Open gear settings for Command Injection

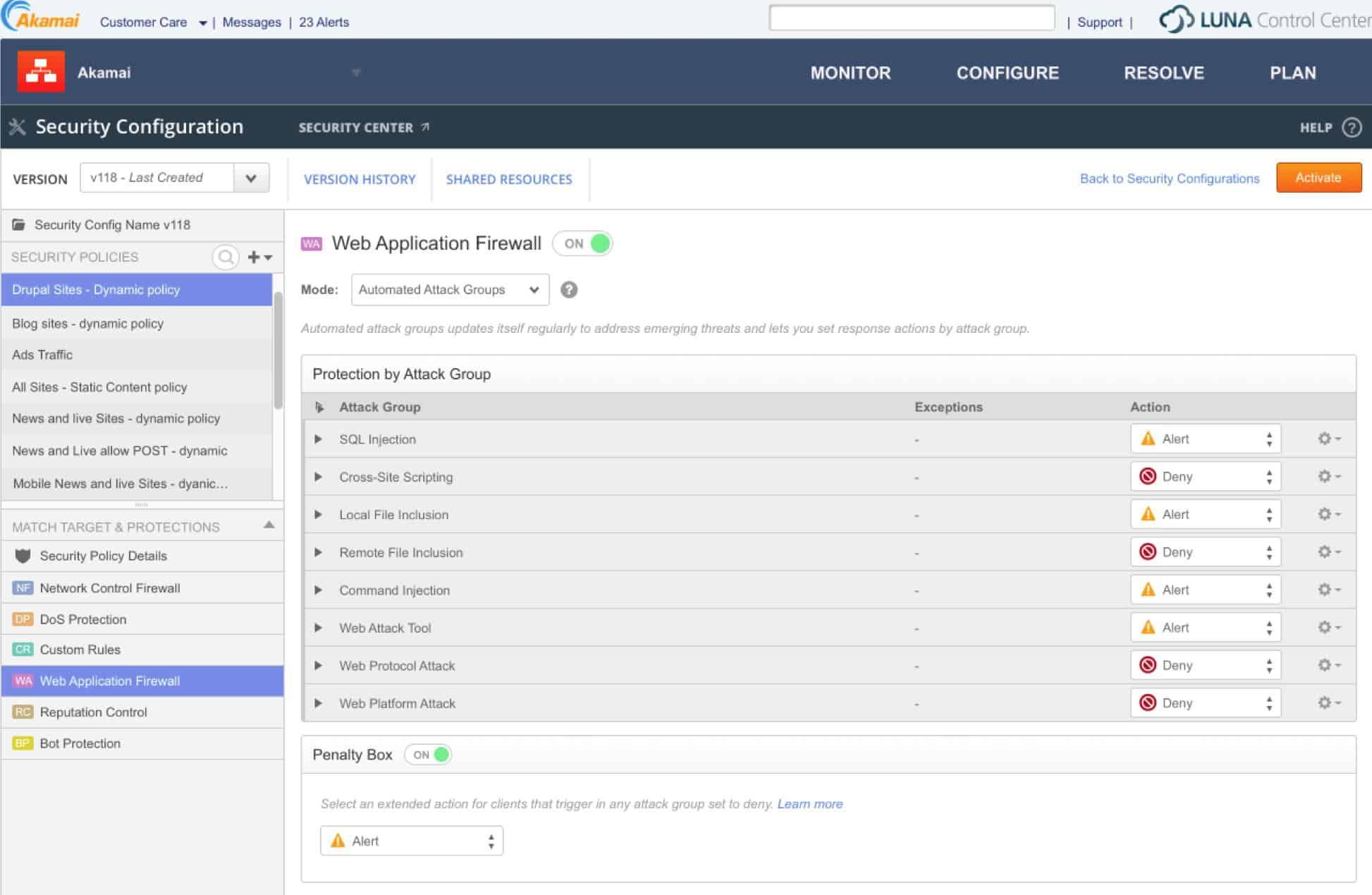pos(1328,590)
